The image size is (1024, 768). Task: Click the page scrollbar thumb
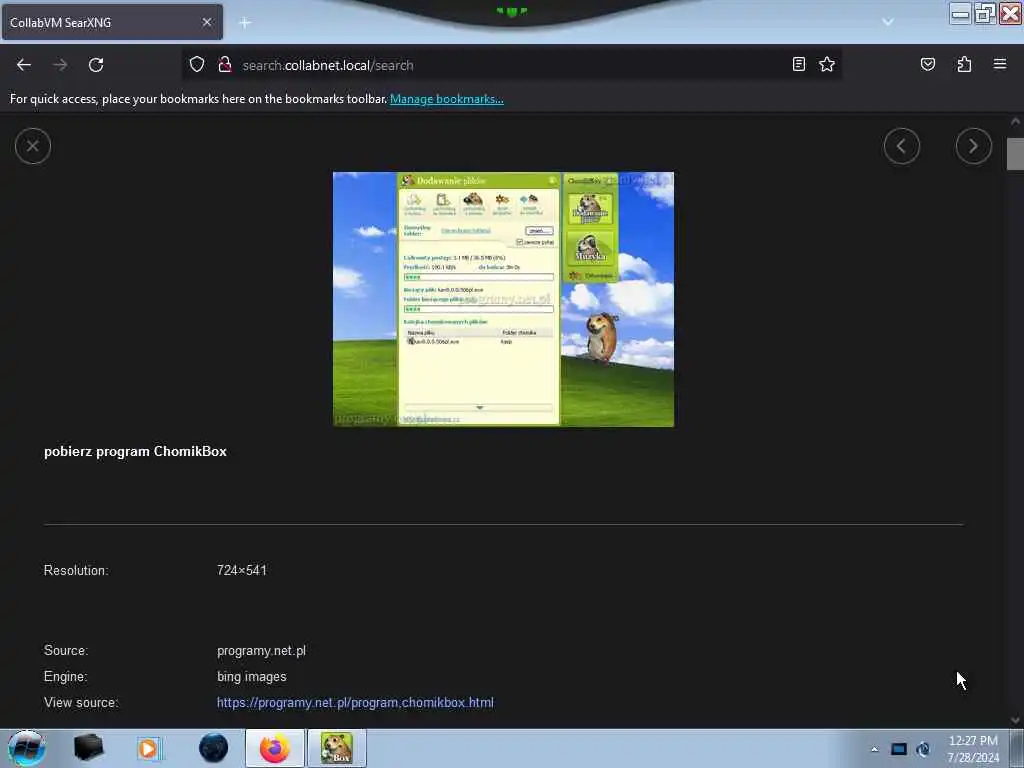(1015, 154)
